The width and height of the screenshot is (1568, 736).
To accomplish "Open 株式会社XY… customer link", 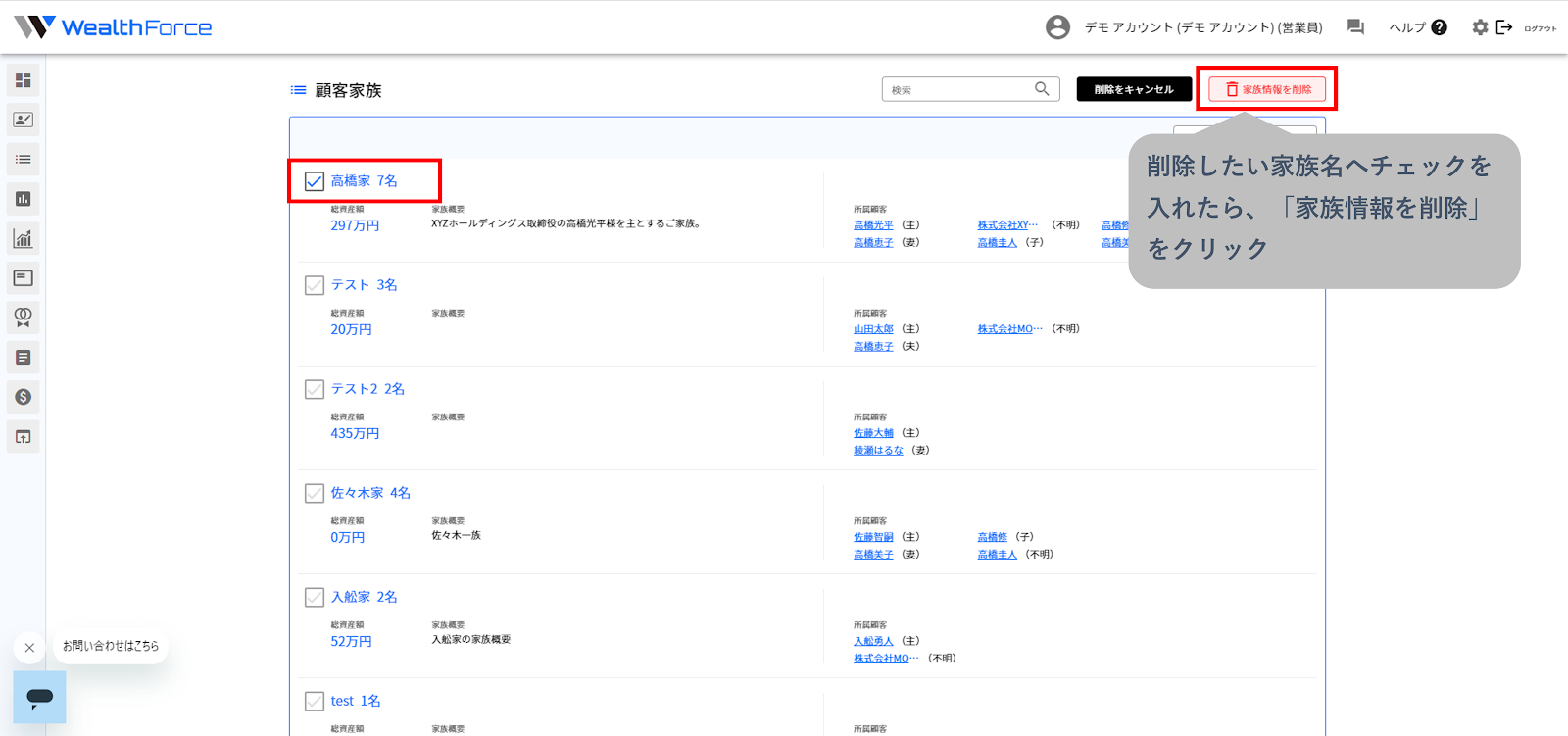I will point(1007,225).
